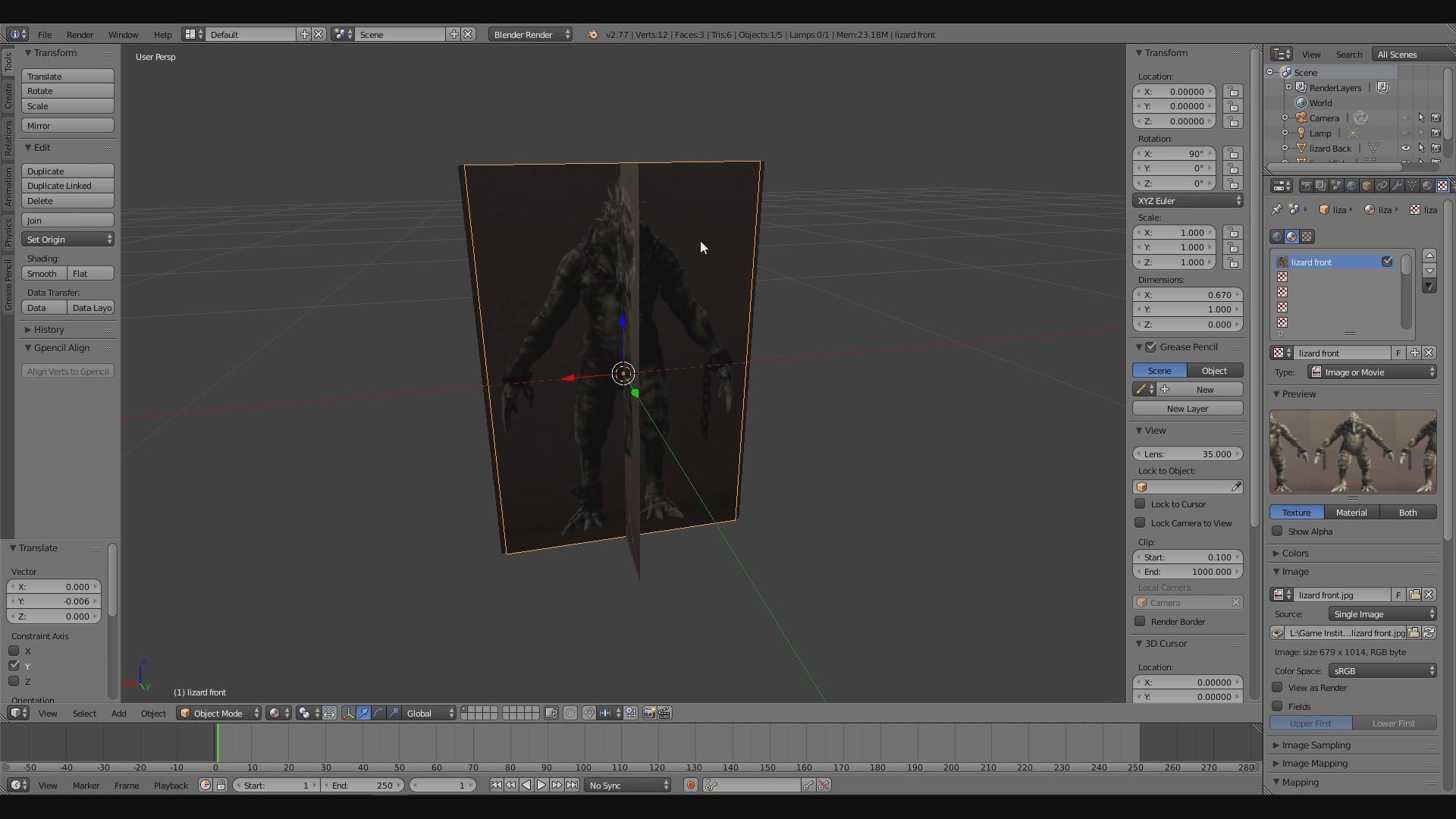Expand the Camera item in outliner
This screenshot has height=819, width=1456.
[1285, 118]
